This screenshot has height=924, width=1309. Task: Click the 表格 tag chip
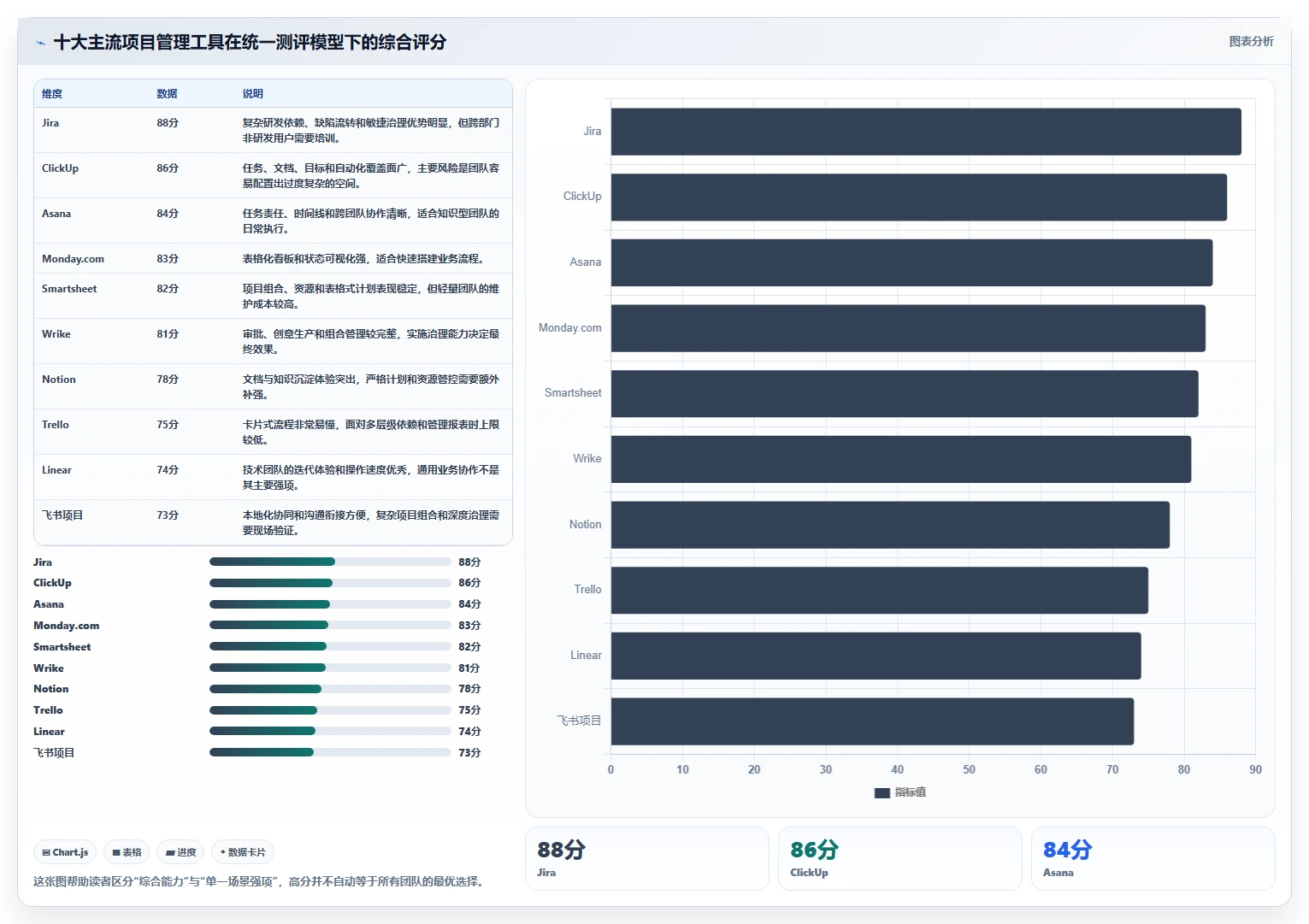(127, 852)
